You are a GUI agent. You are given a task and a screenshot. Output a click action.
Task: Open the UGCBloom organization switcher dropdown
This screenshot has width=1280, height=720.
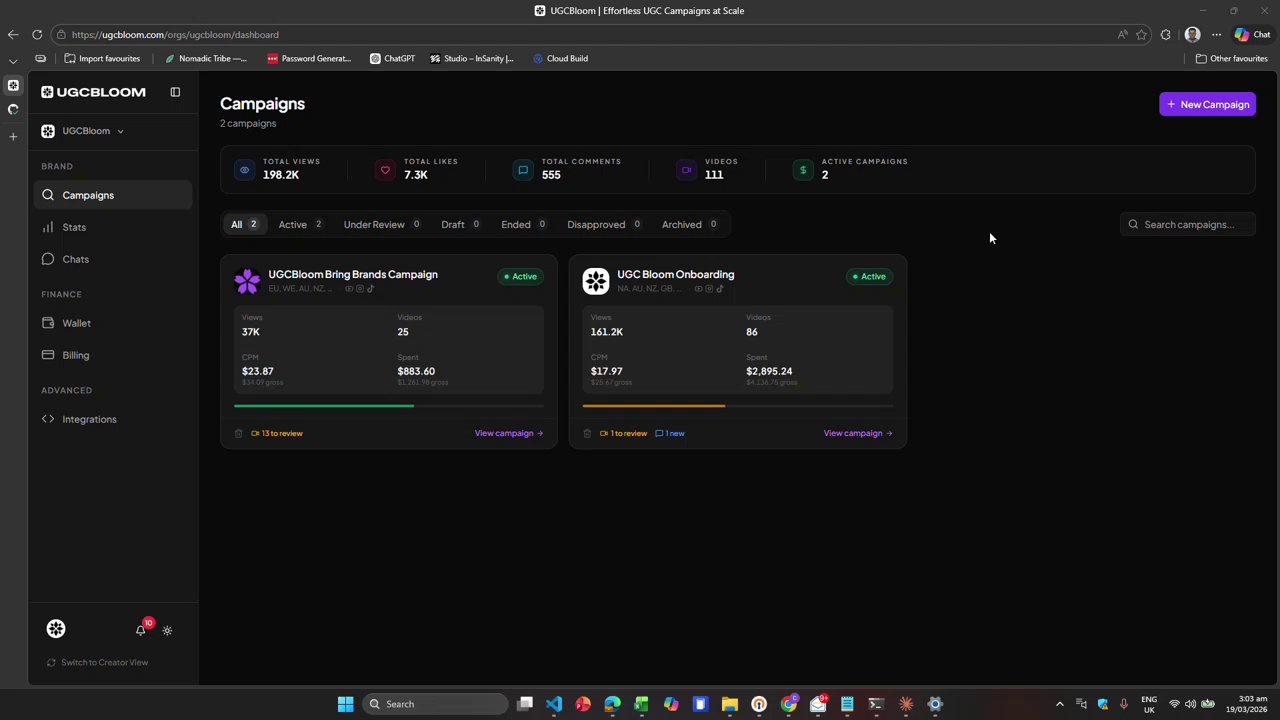pos(83,131)
